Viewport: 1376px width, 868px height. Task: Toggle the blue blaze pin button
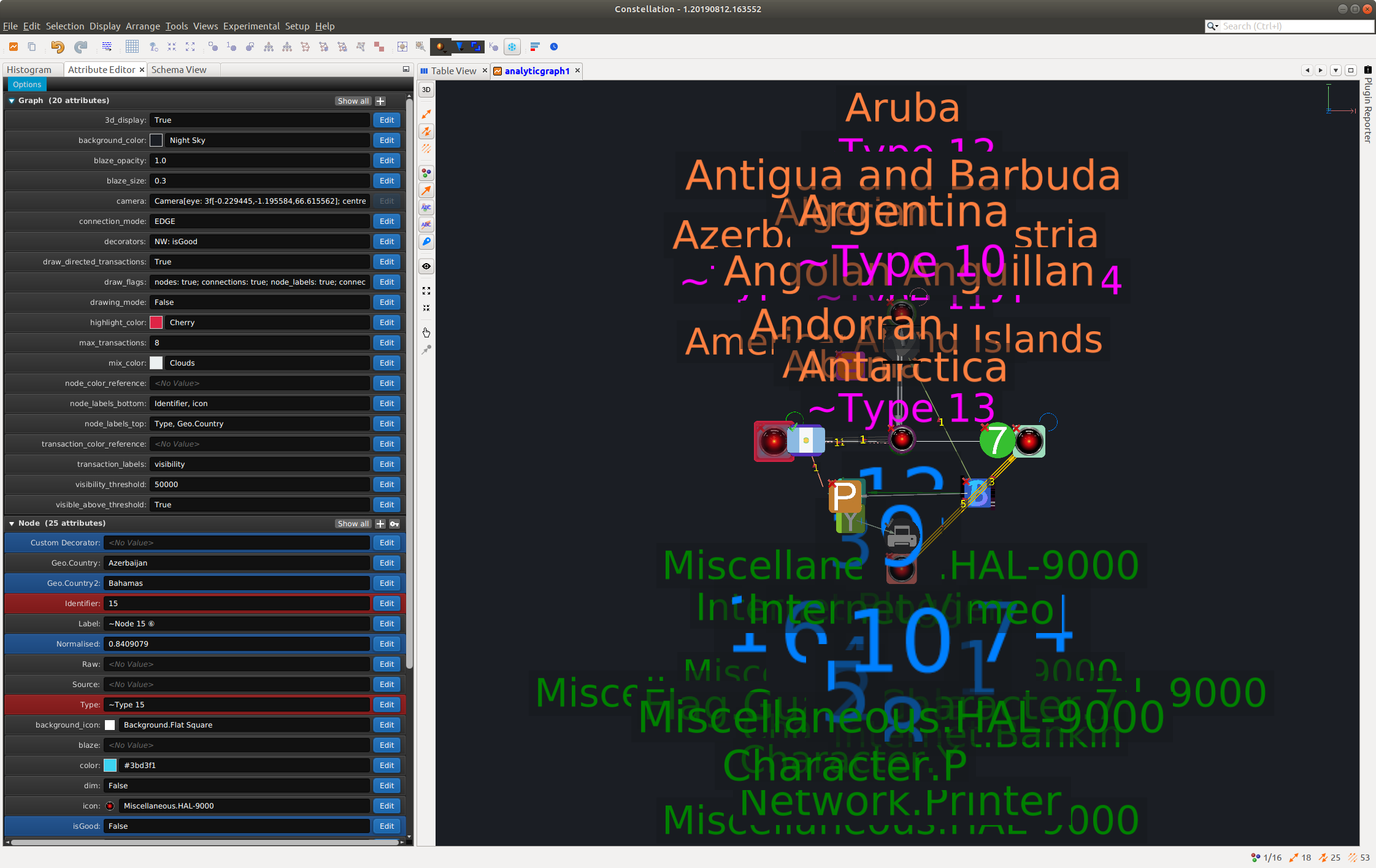426,242
